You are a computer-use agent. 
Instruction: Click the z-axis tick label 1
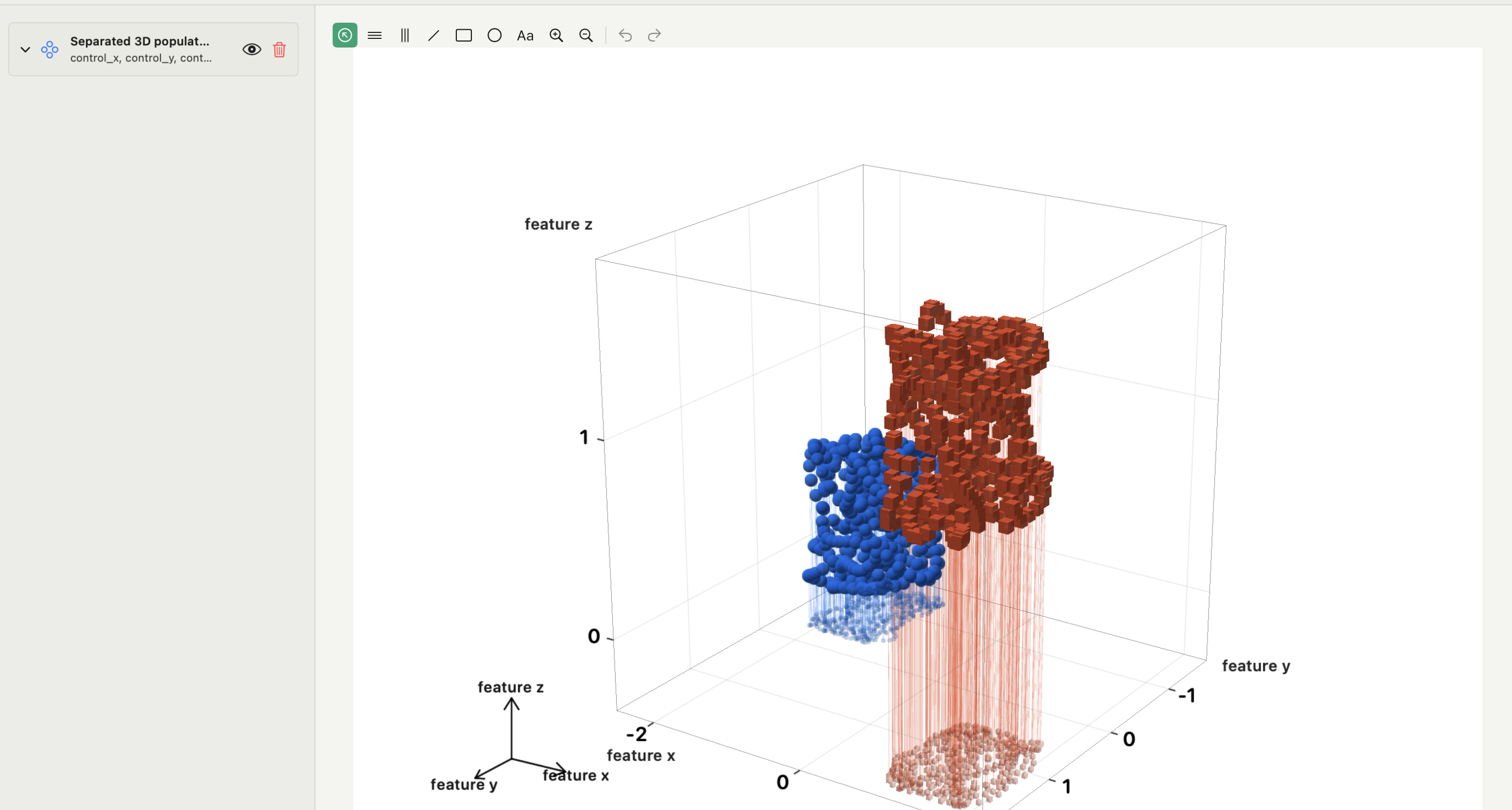click(x=584, y=437)
